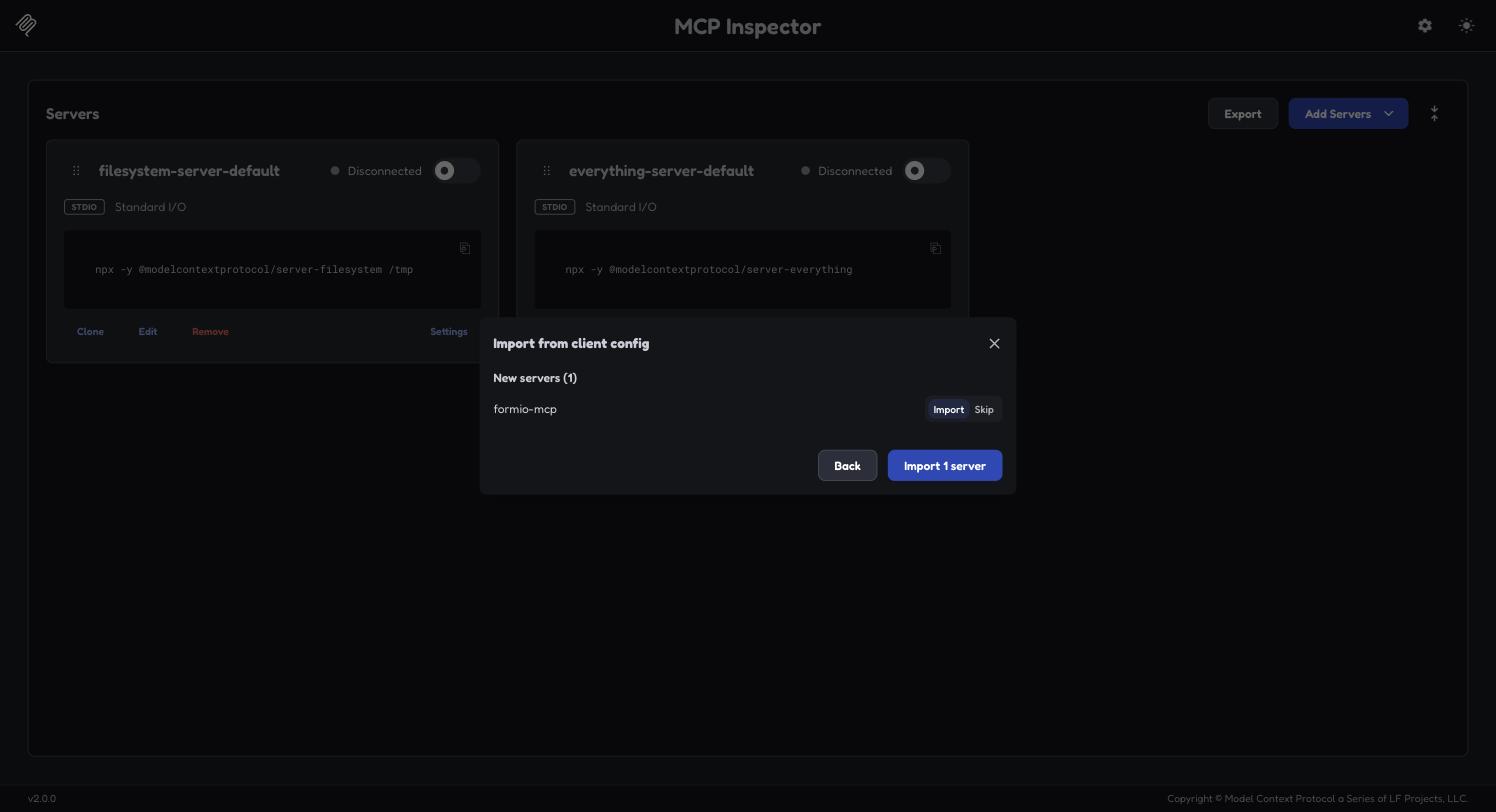Click the Export button
Viewport: 1496px width, 812px height.
(x=1243, y=114)
